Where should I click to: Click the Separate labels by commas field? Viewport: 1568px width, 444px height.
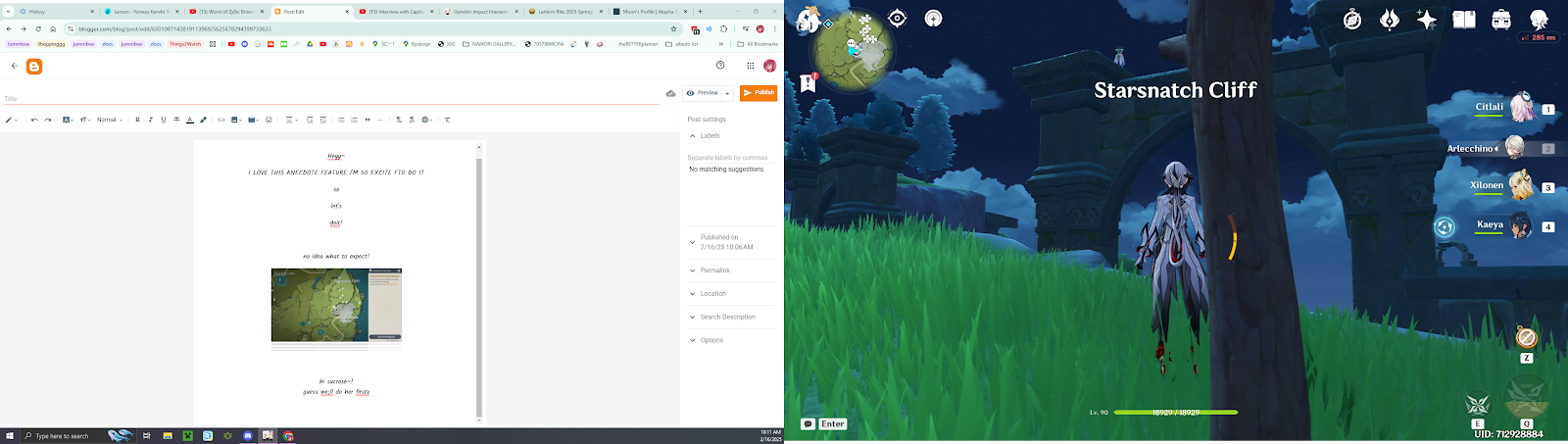(x=731, y=157)
